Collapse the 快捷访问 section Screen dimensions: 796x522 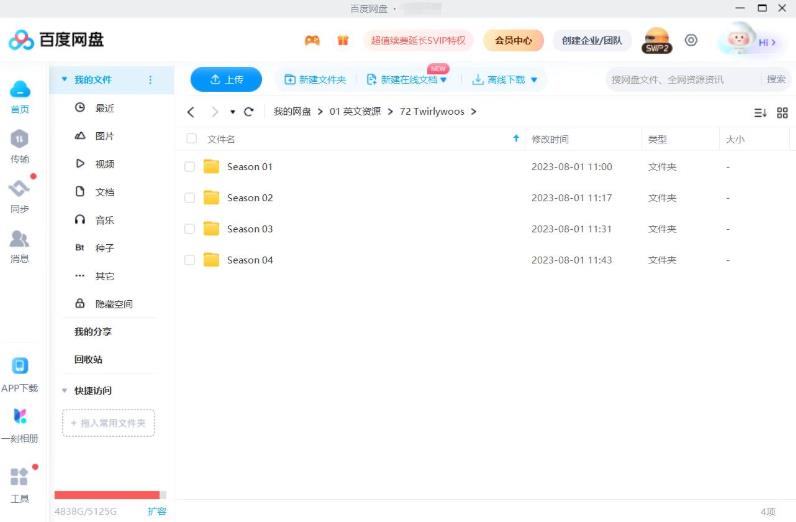tap(64, 390)
